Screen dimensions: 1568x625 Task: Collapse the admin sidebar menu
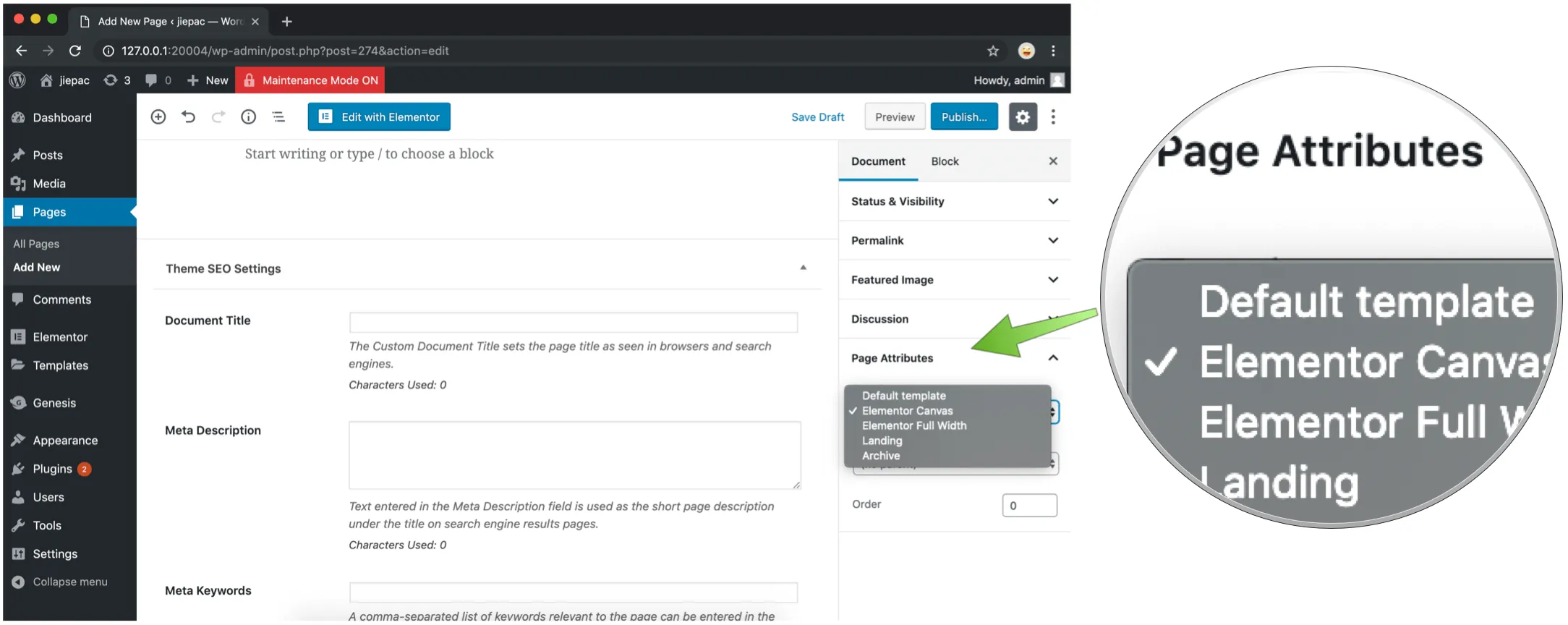pyautogui.click(x=61, y=582)
